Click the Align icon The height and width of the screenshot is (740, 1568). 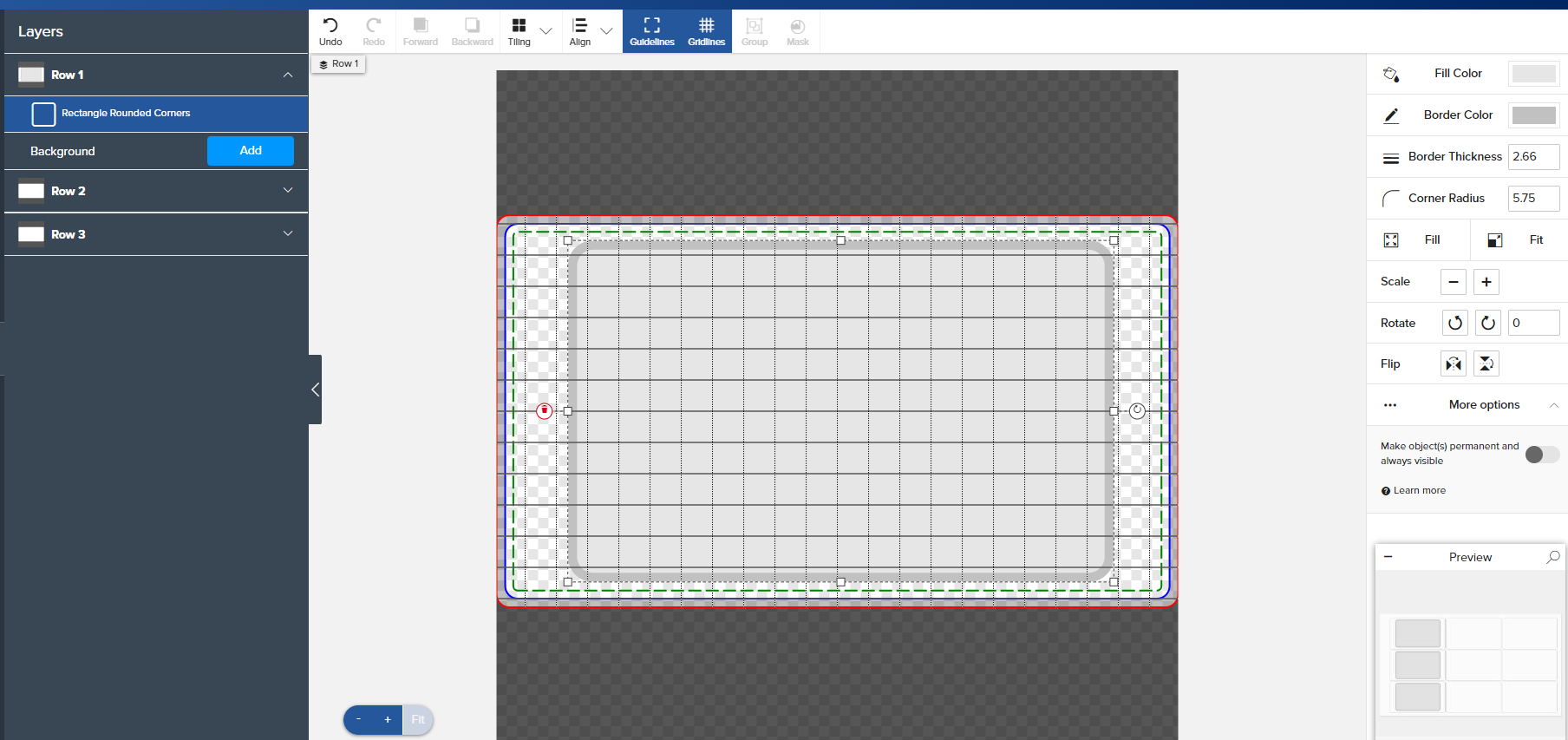[580, 25]
